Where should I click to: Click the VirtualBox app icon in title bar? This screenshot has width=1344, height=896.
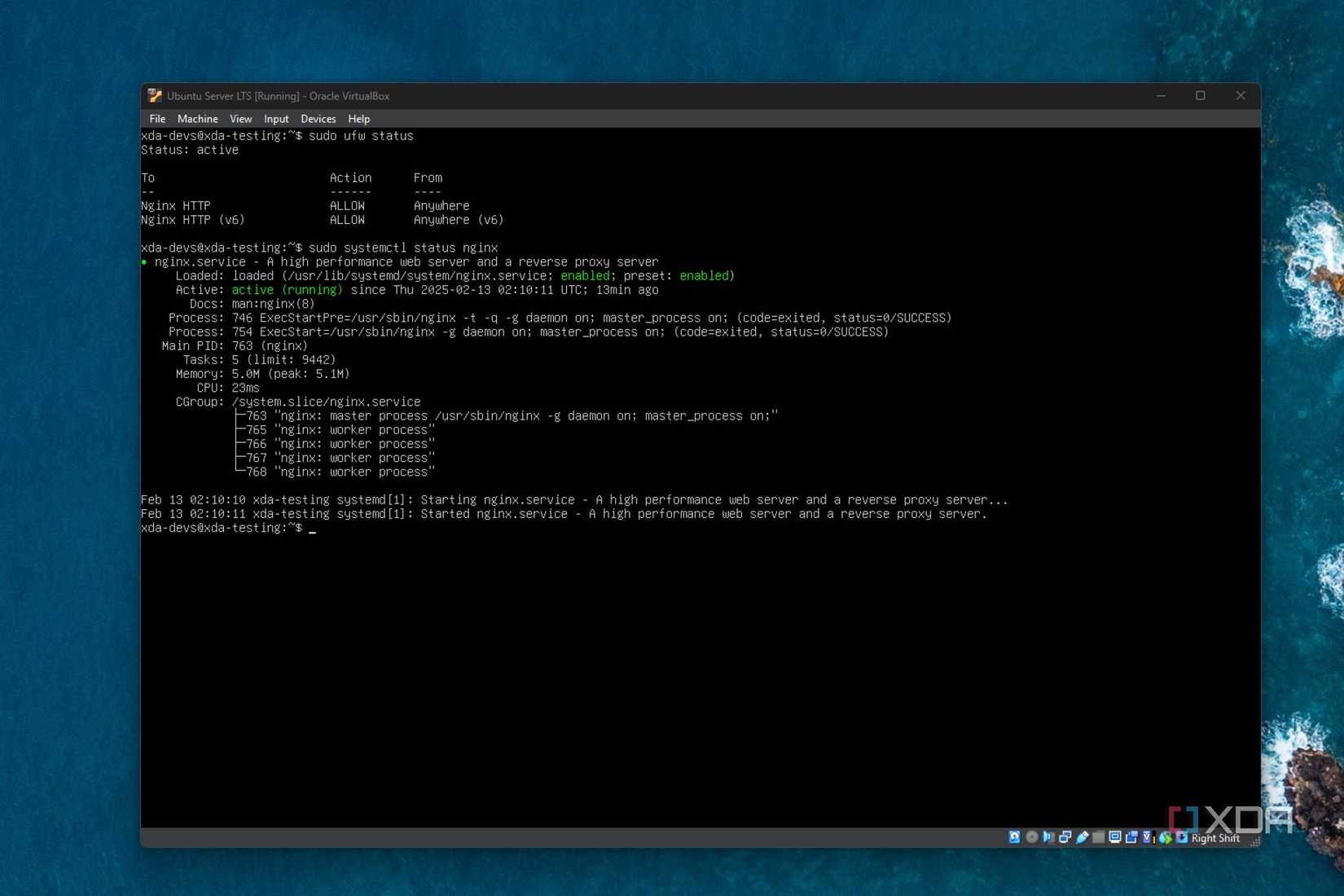coord(154,95)
